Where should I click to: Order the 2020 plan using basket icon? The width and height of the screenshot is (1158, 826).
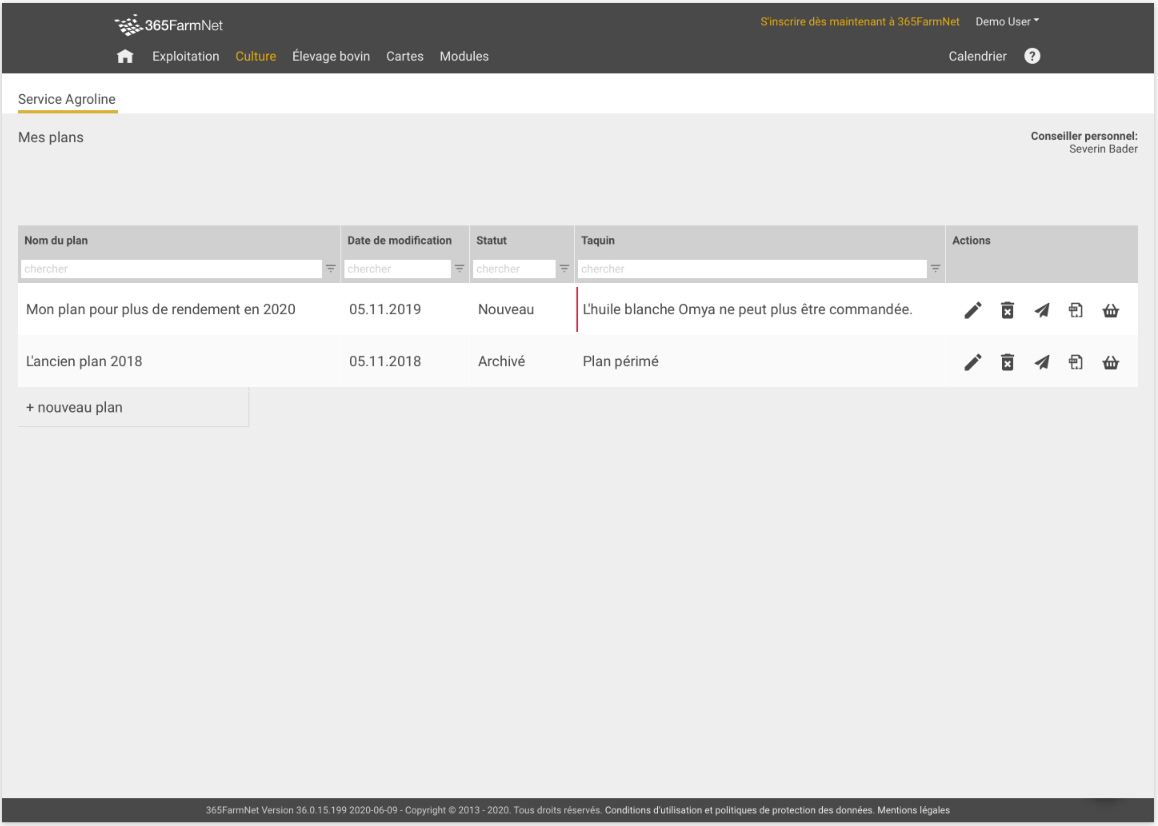click(1110, 310)
